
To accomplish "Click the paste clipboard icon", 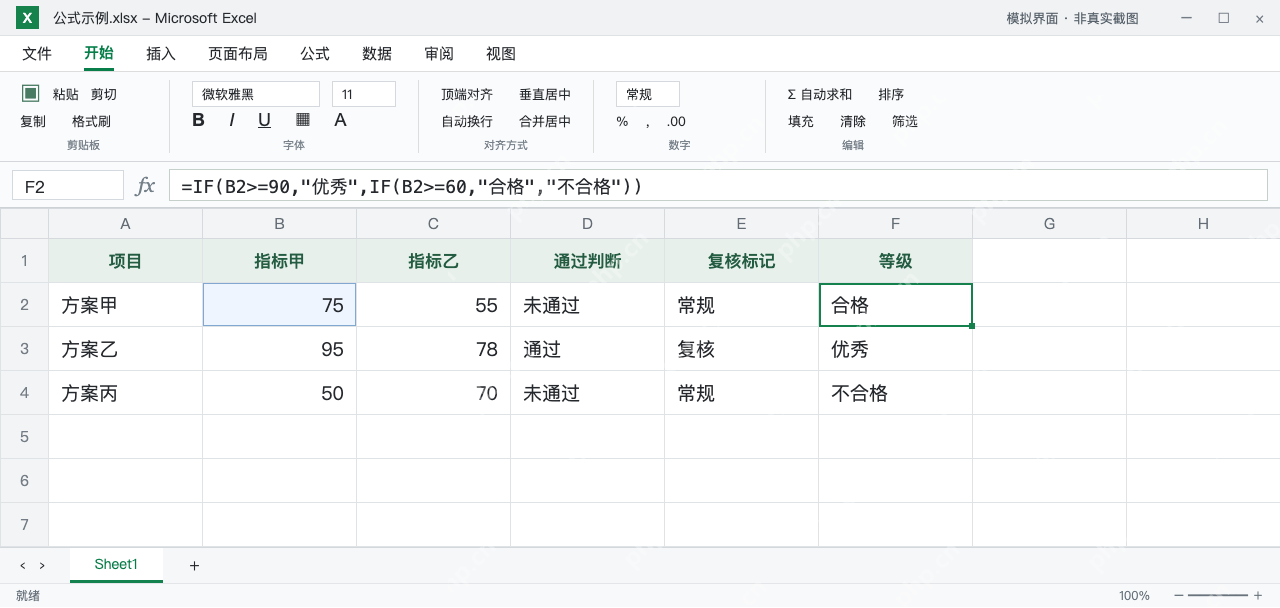I will pyautogui.click(x=31, y=93).
